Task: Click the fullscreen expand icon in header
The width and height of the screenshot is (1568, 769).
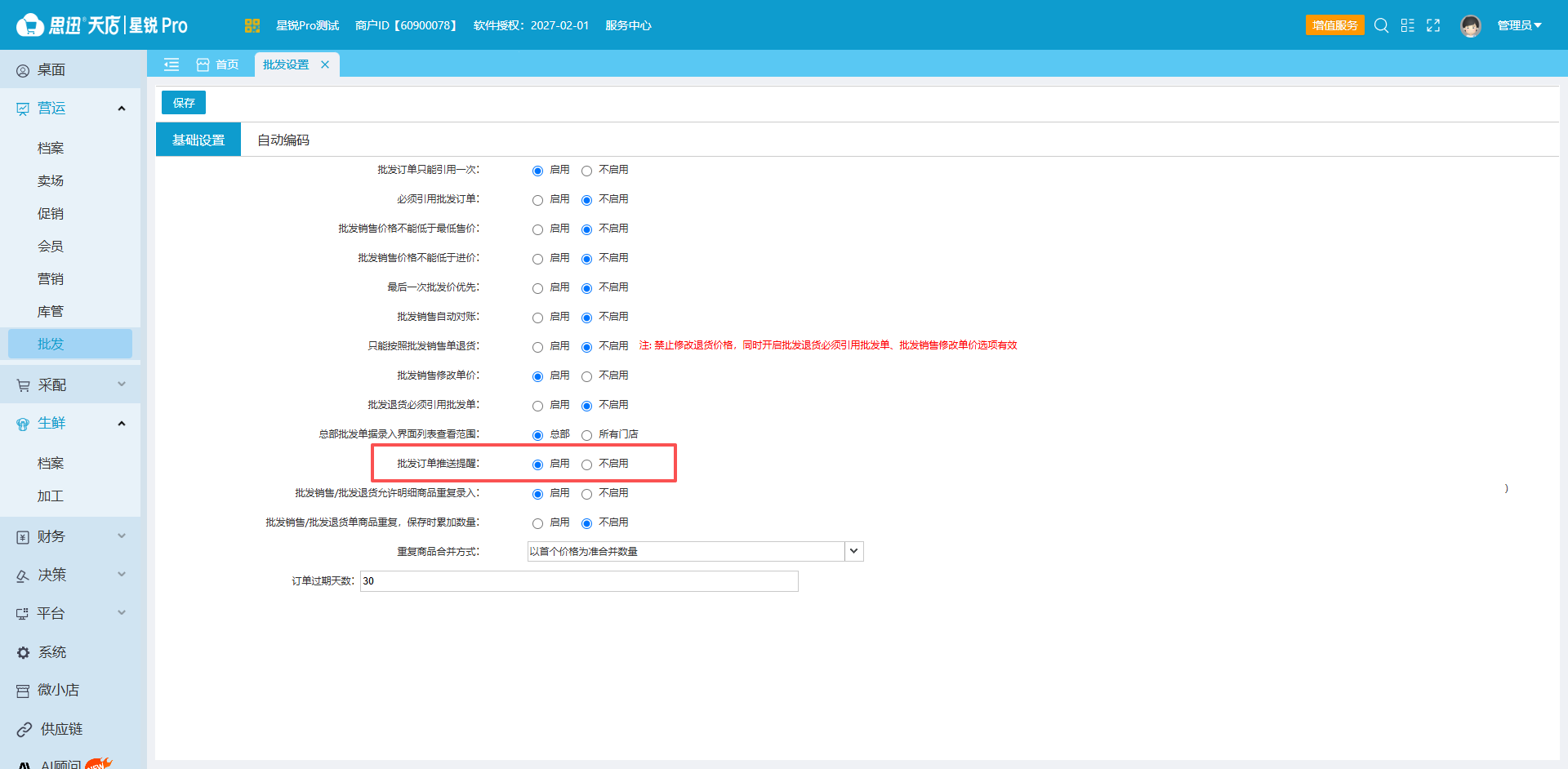Action: pyautogui.click(x=1433, y=25)
